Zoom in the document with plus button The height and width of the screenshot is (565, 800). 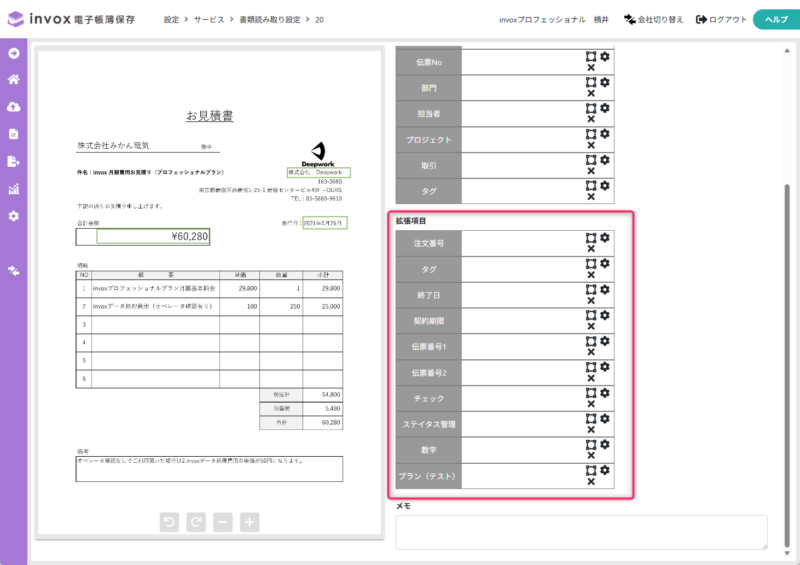(x=249, y=521)
